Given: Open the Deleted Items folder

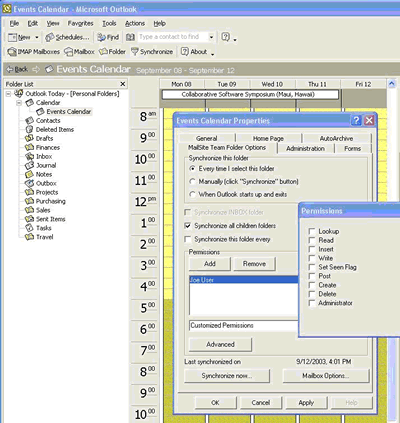Looking at the screenshot, I should pyautogui.click(x=50, y=130).
